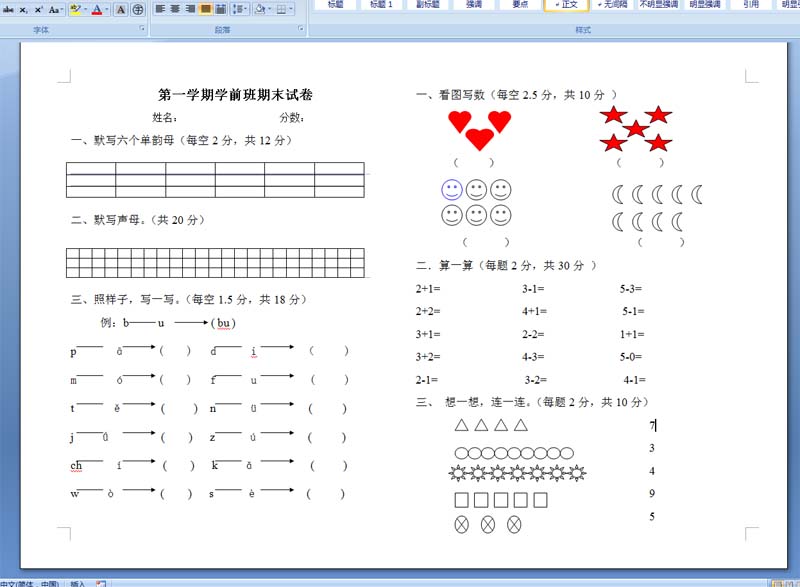This screenshot has width=800, height=587.
Task: Center align the text
Action: click(x=175, y=9)
